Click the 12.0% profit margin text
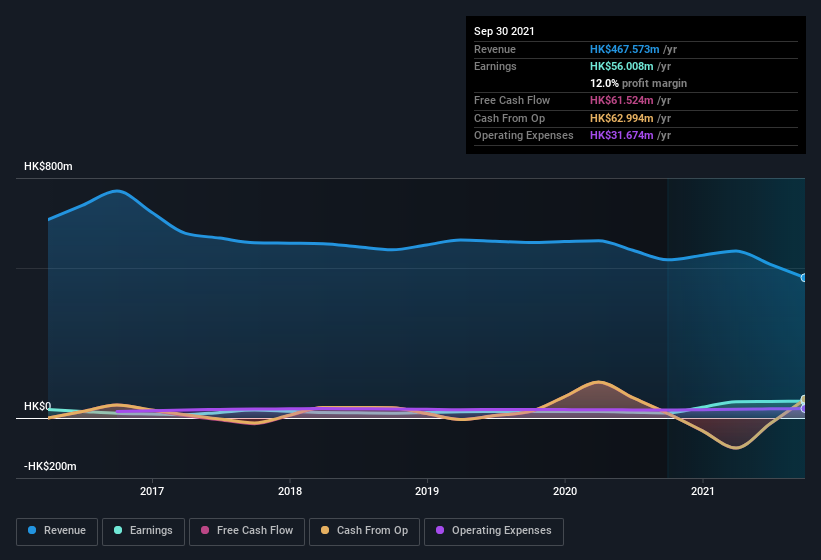This screenshot has width=821, height=560. (x=638, y=83)
